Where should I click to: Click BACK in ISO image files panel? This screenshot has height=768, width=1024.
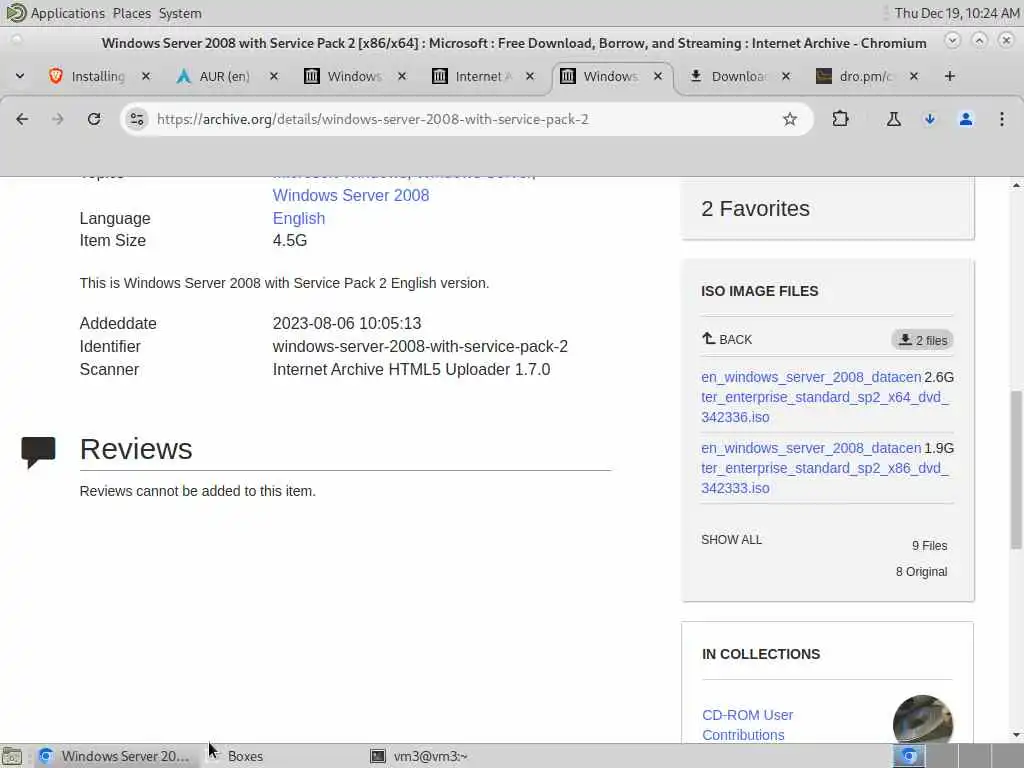click(x=727, y=339)
